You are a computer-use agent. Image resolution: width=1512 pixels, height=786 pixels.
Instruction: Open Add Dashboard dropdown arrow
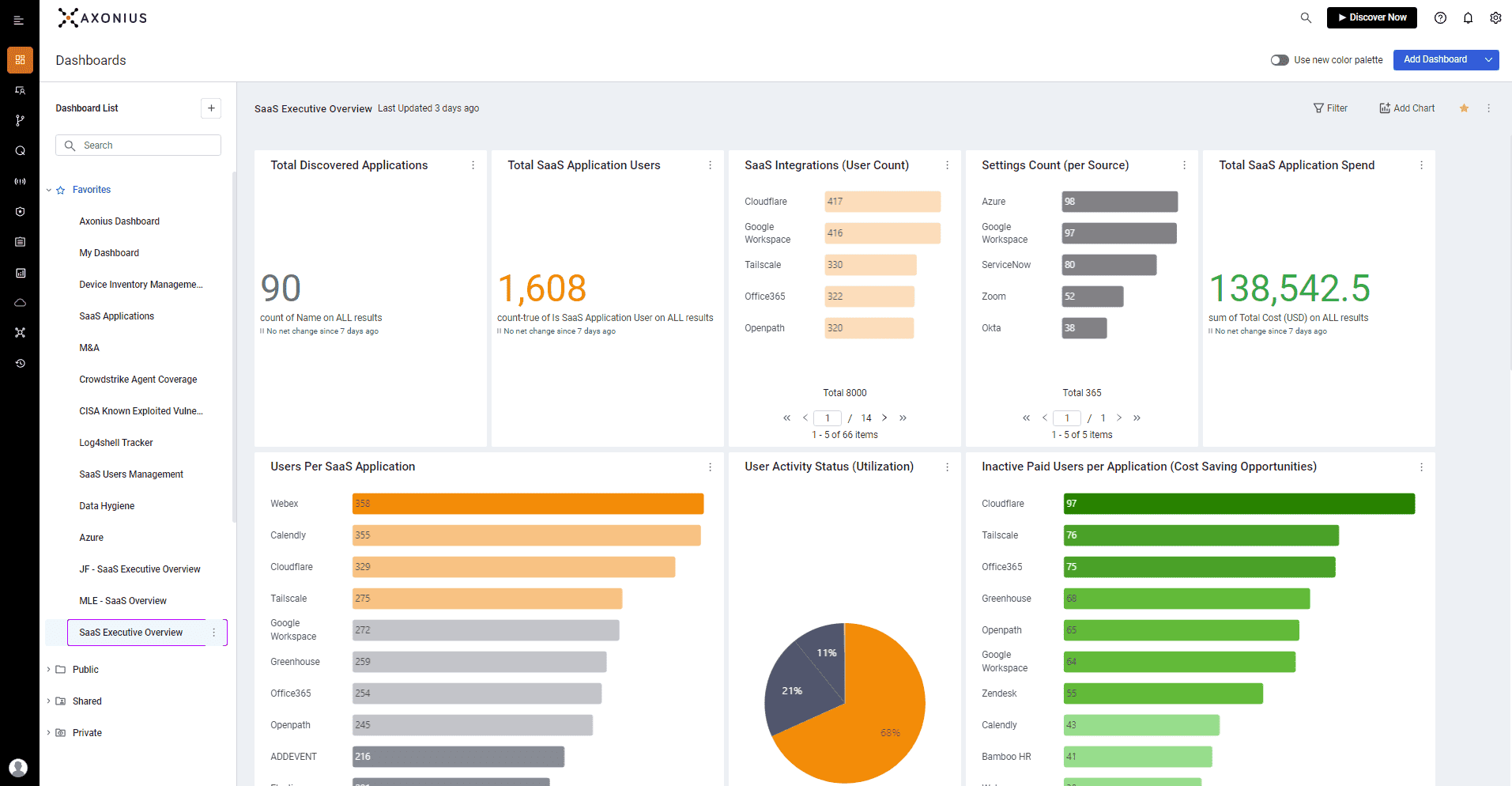[1488, 60]
